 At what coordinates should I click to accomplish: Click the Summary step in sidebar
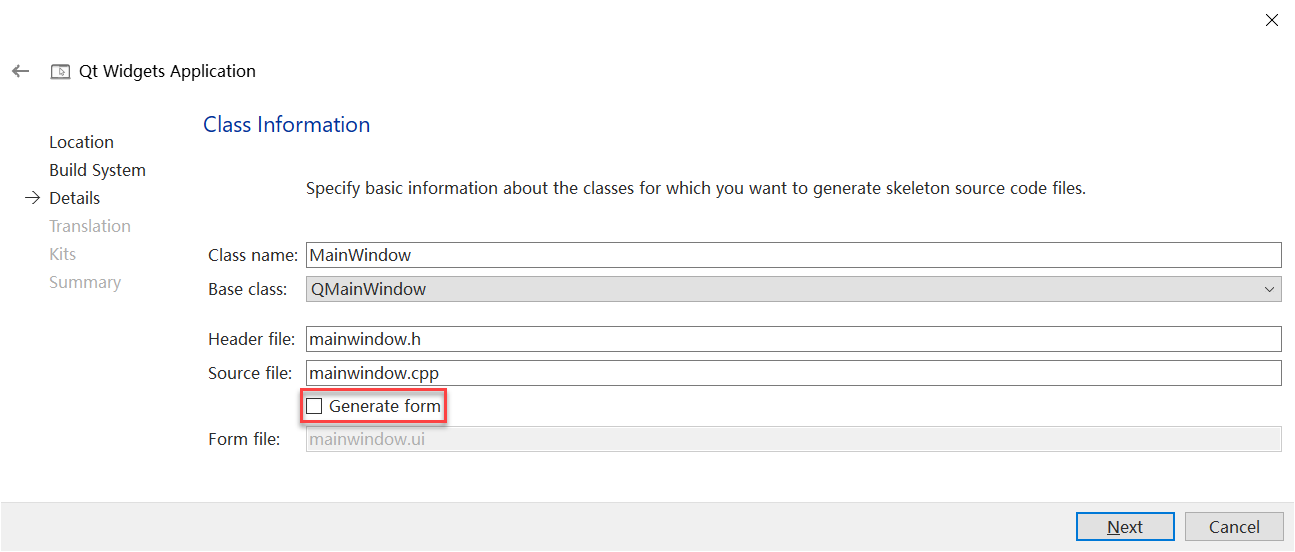[85, 282]
